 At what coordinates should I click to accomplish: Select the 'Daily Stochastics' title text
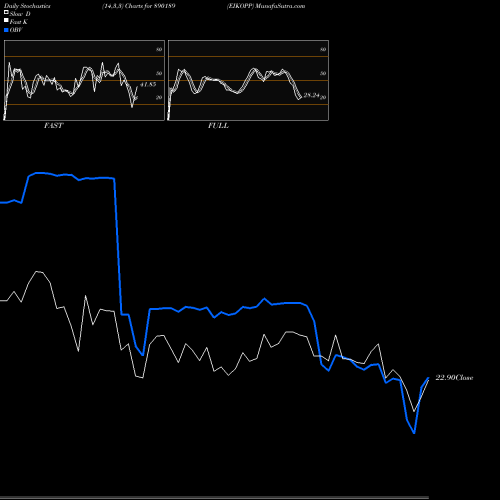click(x=27, y=6)
